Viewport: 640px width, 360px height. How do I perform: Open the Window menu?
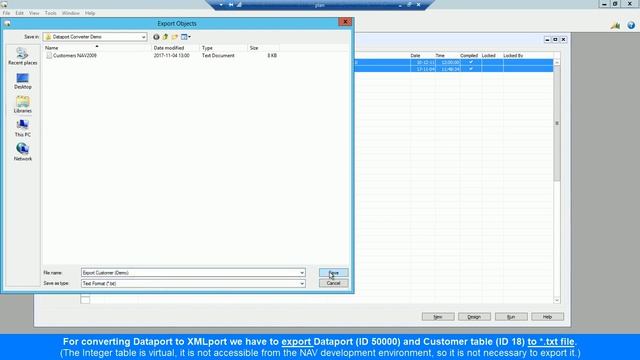point(71,13)
